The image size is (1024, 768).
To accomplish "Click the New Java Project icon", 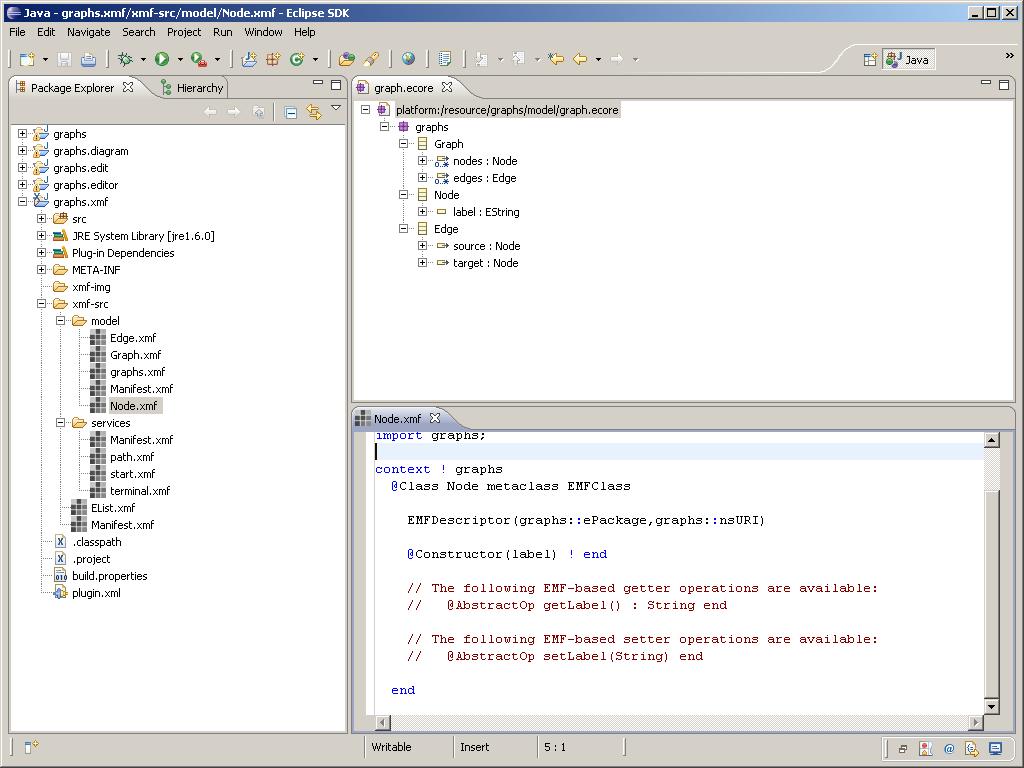I will [249, 59].
